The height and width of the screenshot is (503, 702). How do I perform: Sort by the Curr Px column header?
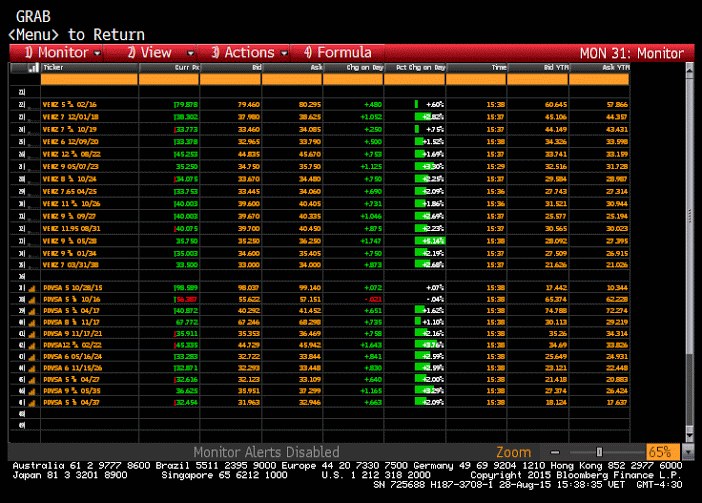(x=169, y=68)
